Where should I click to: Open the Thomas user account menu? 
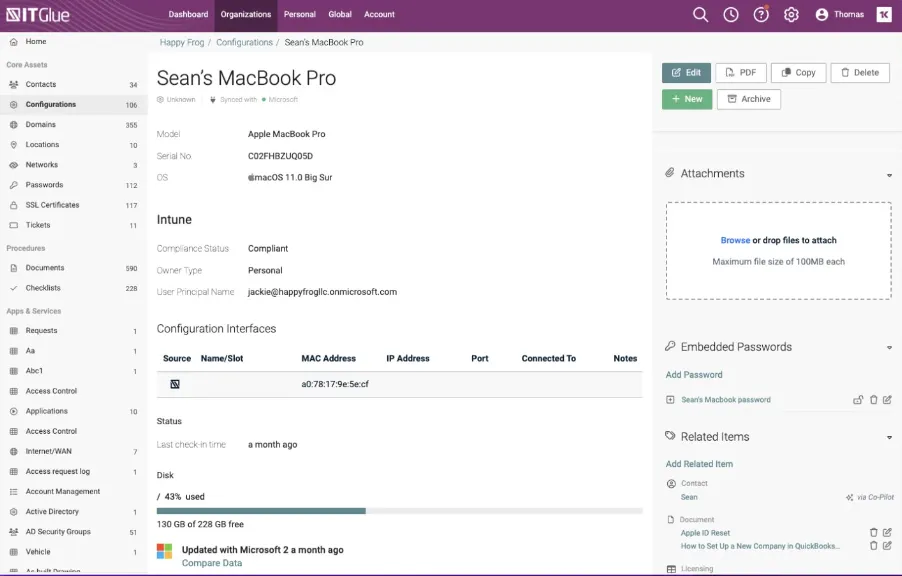(839, 15)
